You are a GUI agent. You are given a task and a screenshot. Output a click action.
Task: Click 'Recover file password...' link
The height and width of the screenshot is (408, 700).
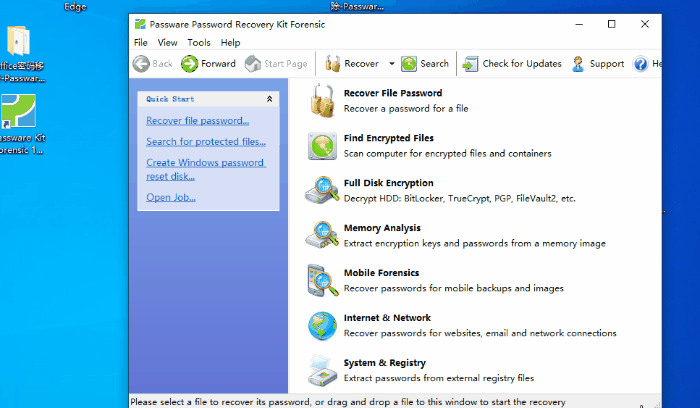click(198, 121)
